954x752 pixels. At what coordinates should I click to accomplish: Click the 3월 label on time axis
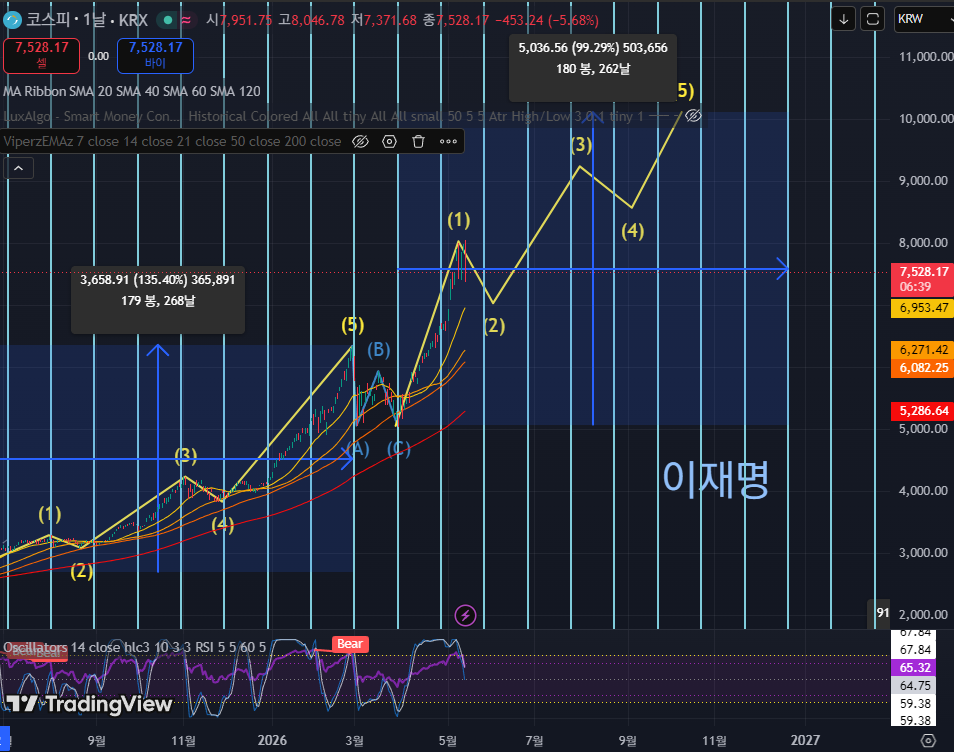(x=355, y=740)
